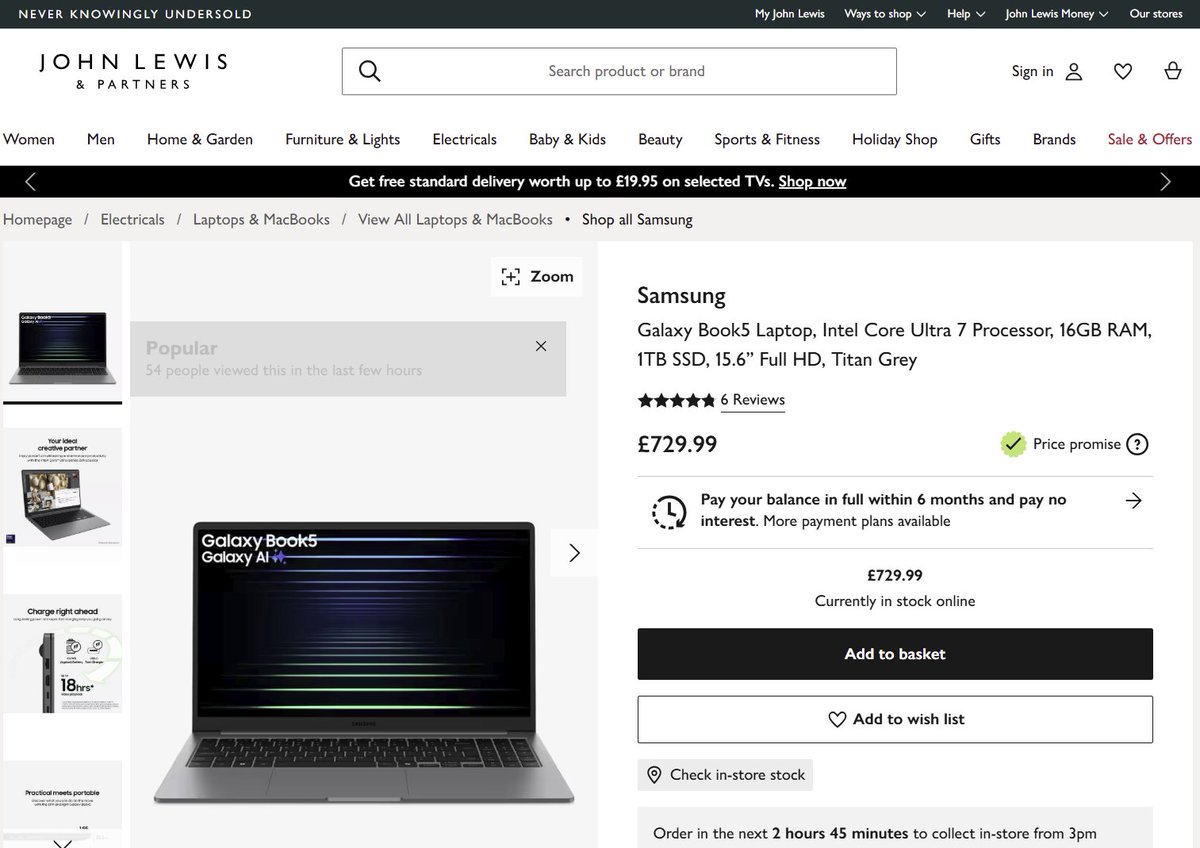This screenshot has height=848, width=1200.
Task: Click the Zoom image button
Action: click(x=537, y=277)
